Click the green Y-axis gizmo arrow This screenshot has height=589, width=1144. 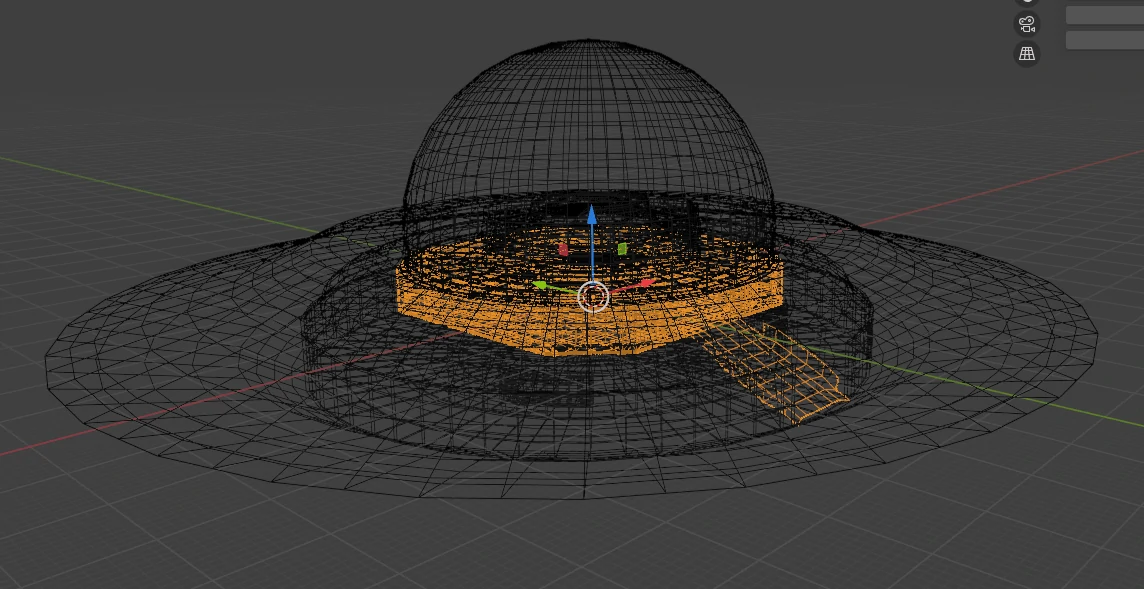click(541, 286)
